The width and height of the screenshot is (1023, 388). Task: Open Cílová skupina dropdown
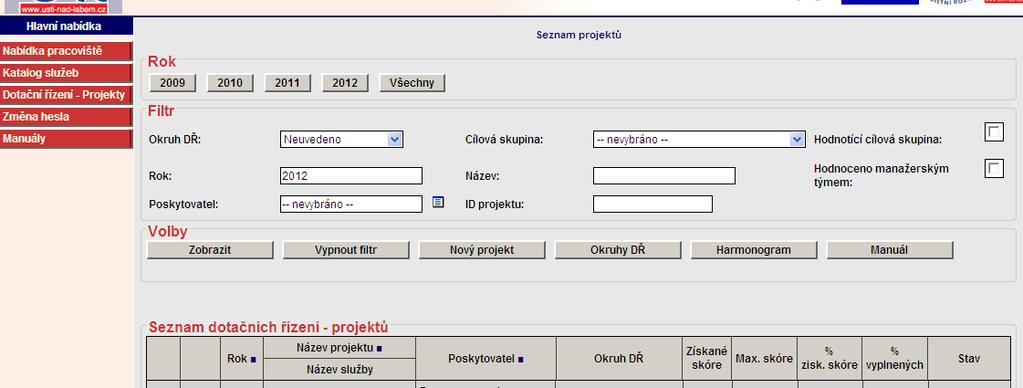[x=699, y=139]
